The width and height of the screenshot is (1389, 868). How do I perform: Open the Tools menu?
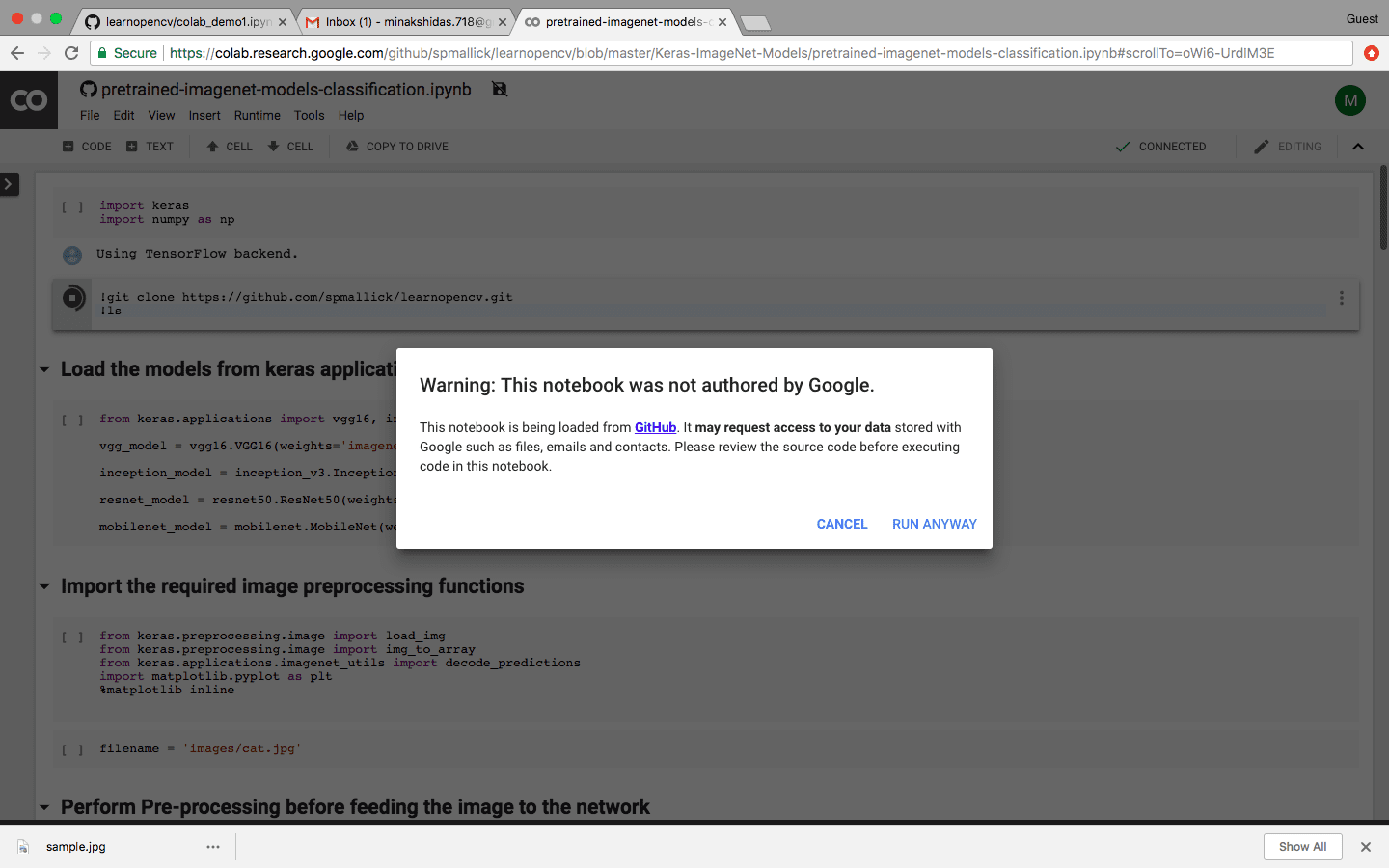click(x=309, y=115)
